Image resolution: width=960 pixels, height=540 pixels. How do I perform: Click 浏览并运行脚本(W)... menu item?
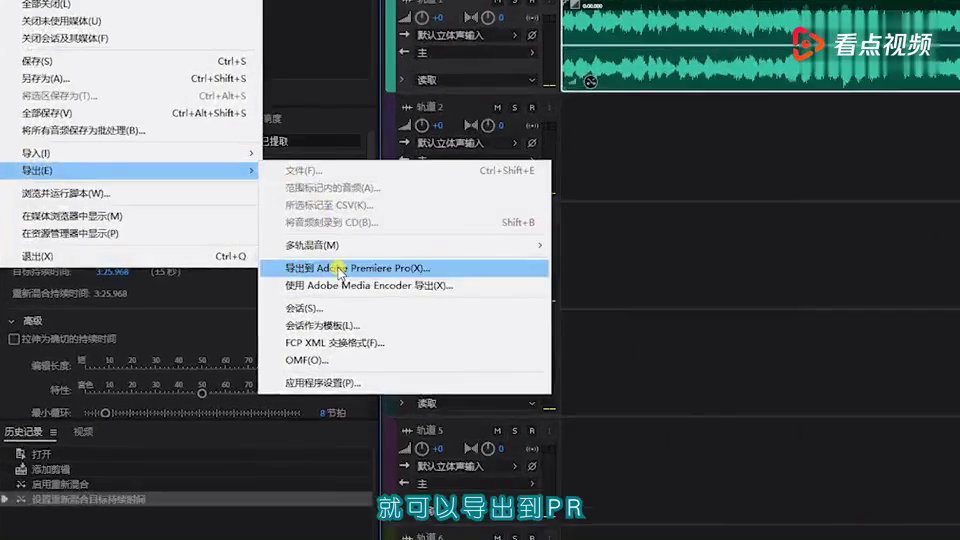coord(129,193)
